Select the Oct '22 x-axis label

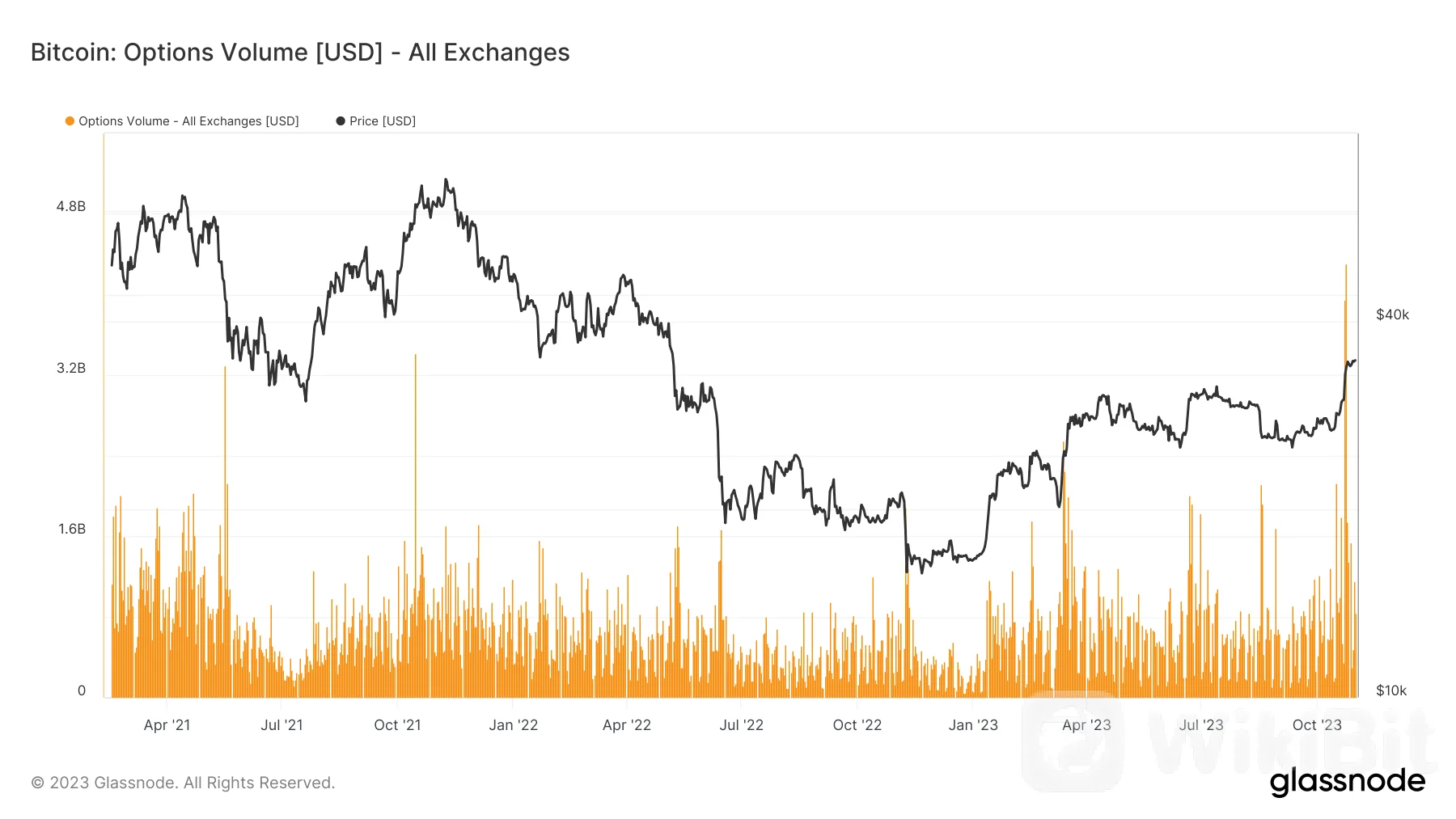click(x=857, y=725)
